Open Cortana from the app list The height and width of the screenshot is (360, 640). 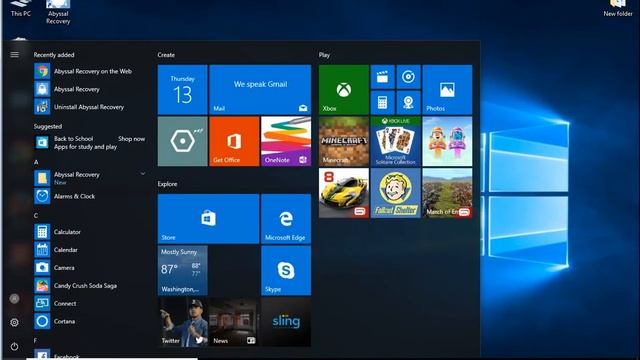tap(90, 321)
